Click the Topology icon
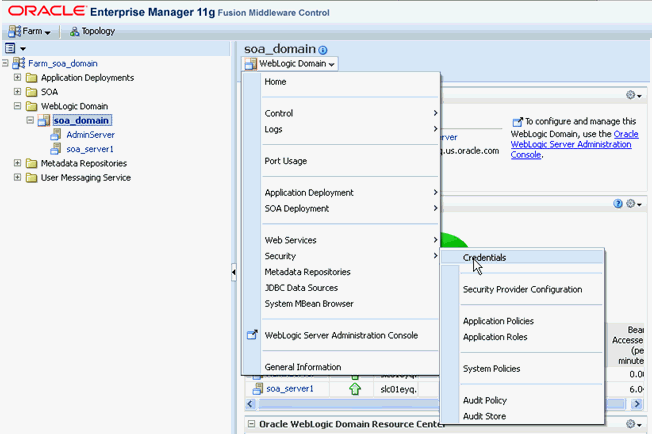This screenshot has height=434, width=652. coord(74,31)
